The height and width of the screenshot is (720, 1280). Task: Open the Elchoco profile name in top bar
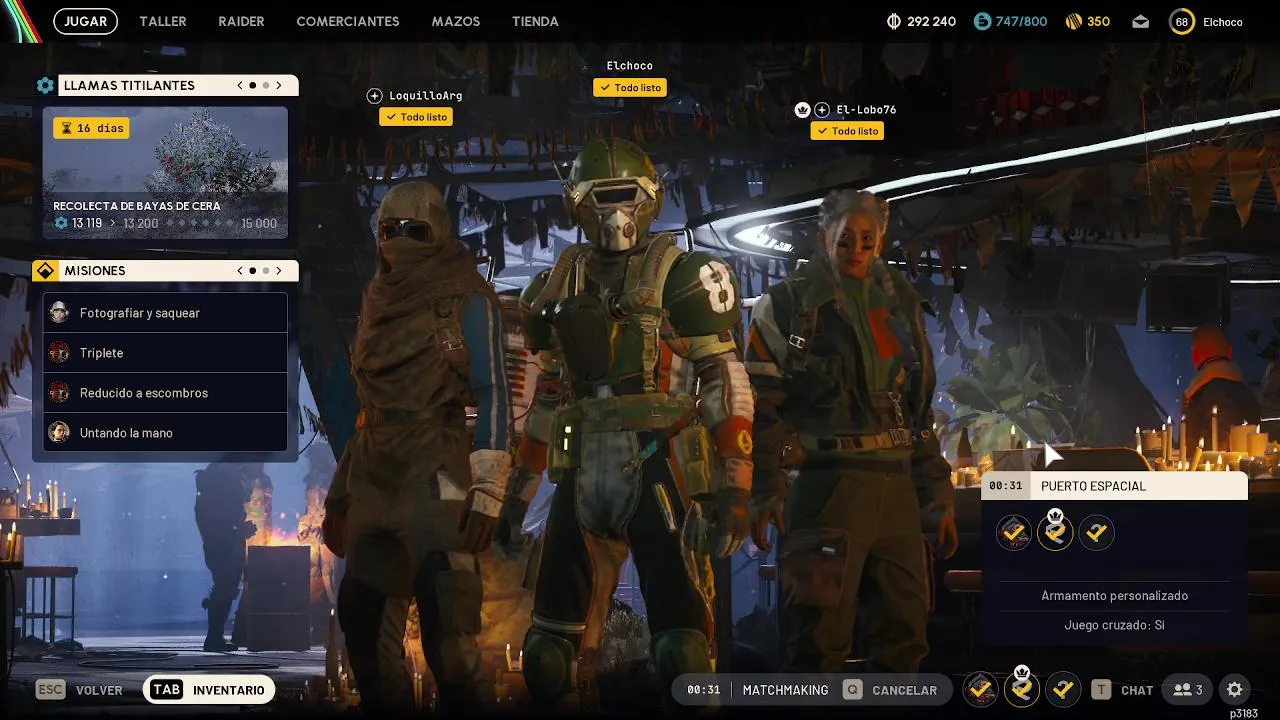tap(1223, 21)
